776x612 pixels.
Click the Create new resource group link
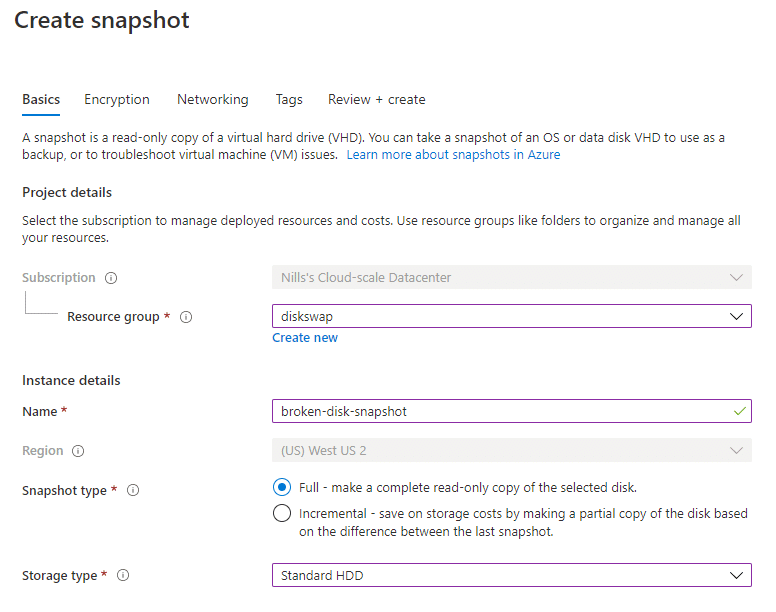coord(305,338)
